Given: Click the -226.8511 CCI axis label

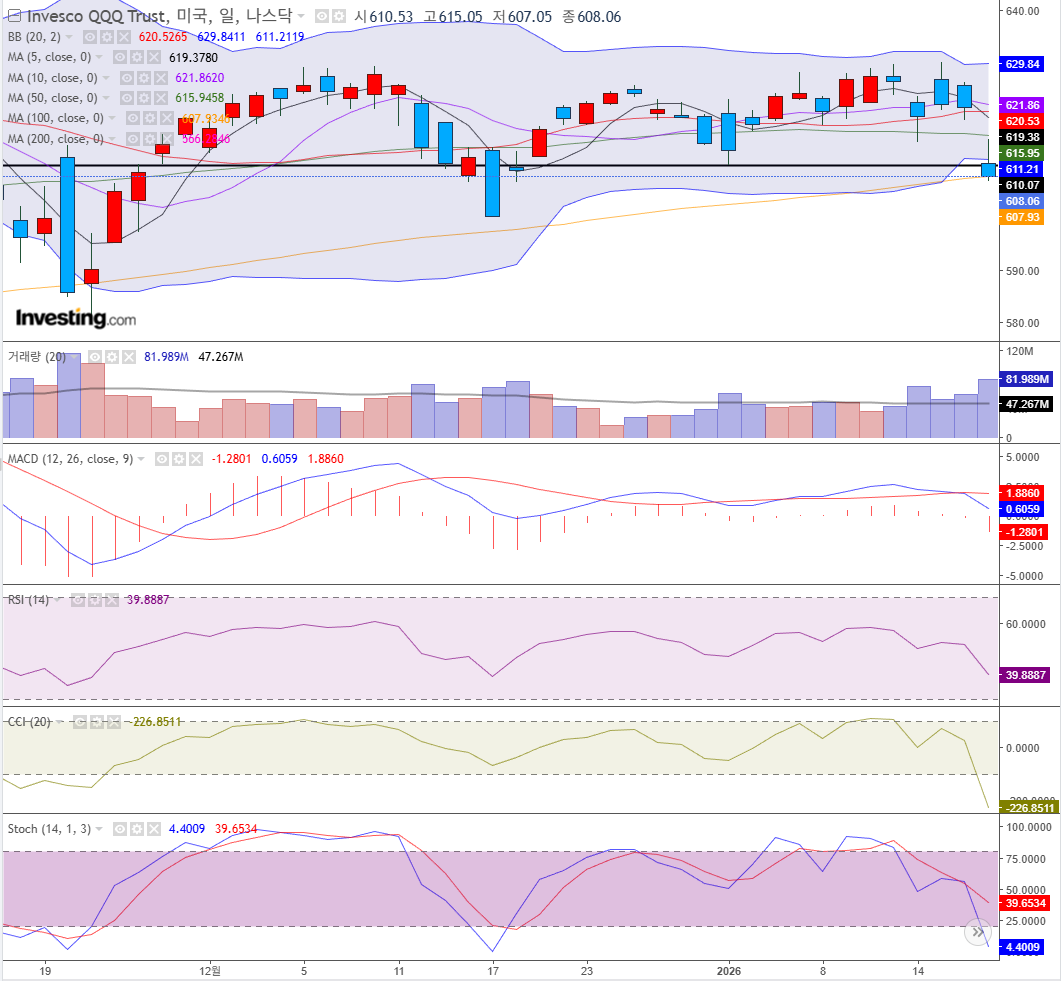Looking at the screenshot, I should pos(1029,808).
